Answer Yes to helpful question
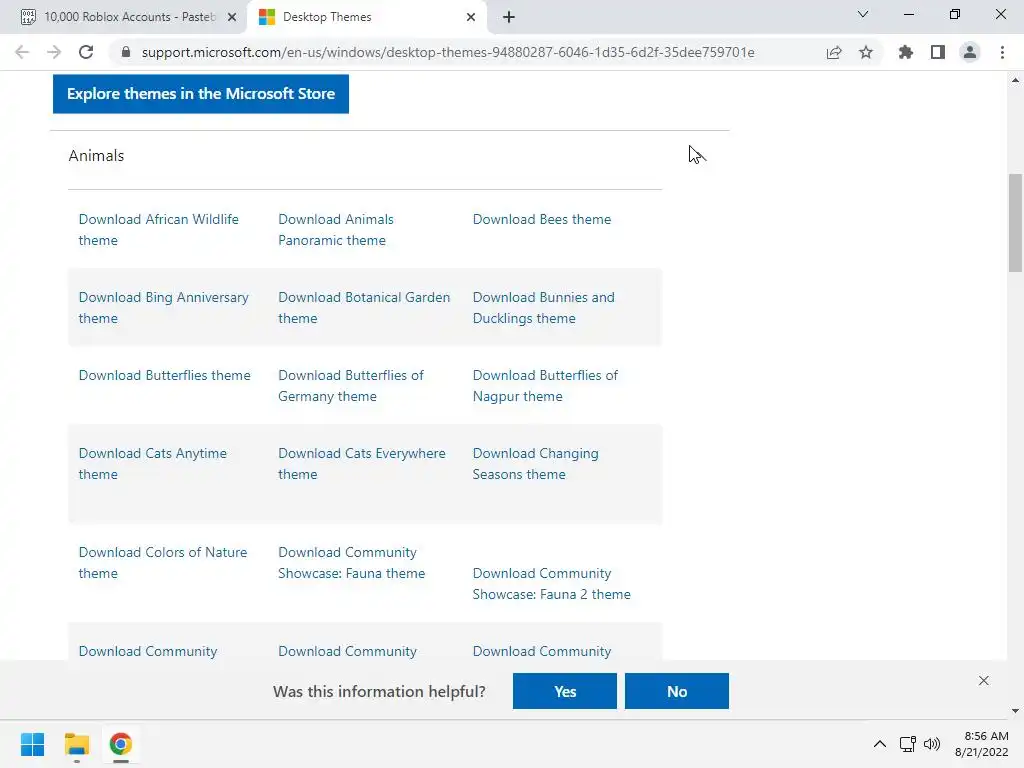The image size is (1024, 768). 565,691
